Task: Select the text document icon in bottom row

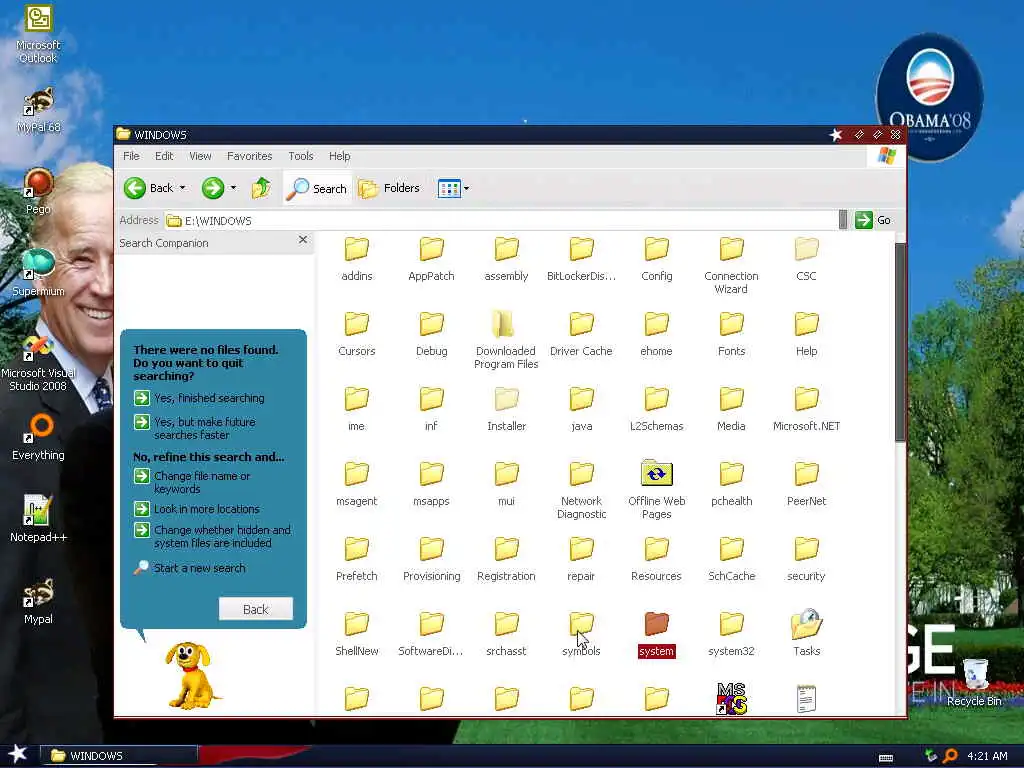Action: point(807,698)
